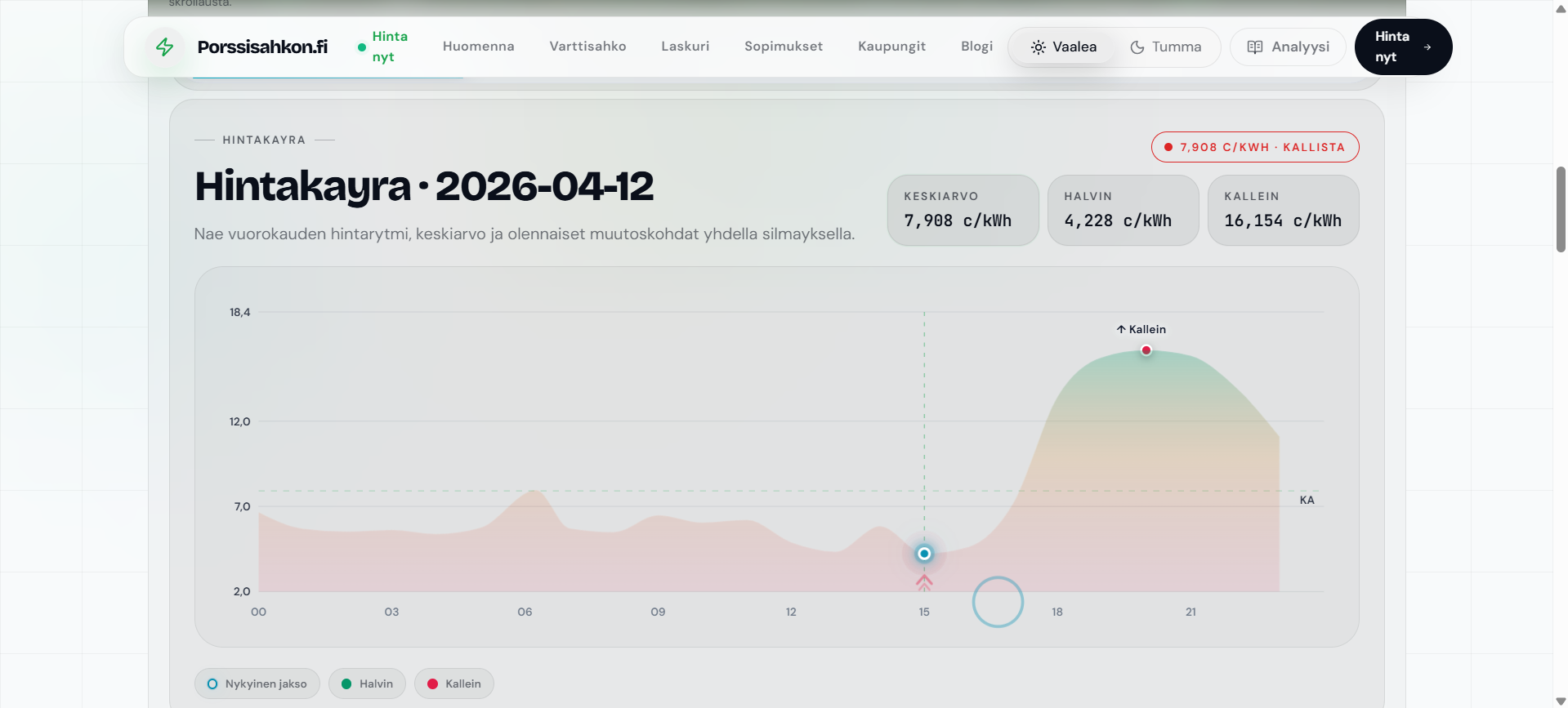Click the y-axis value 12,0
1568x708 pixels.
[x=239, y=421]
